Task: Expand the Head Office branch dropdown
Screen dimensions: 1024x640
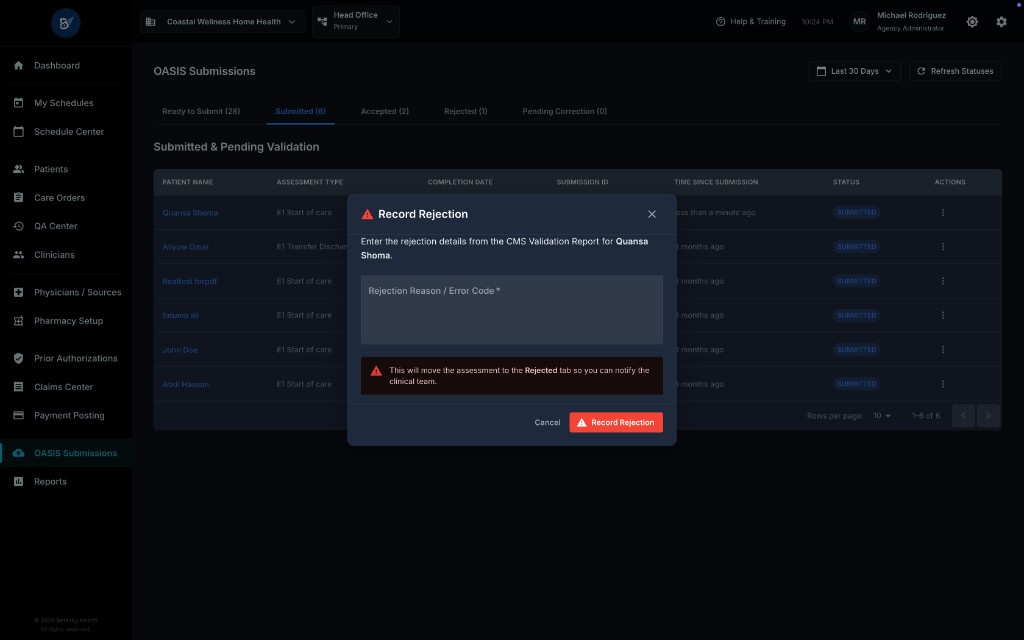Action: [356, 21]
